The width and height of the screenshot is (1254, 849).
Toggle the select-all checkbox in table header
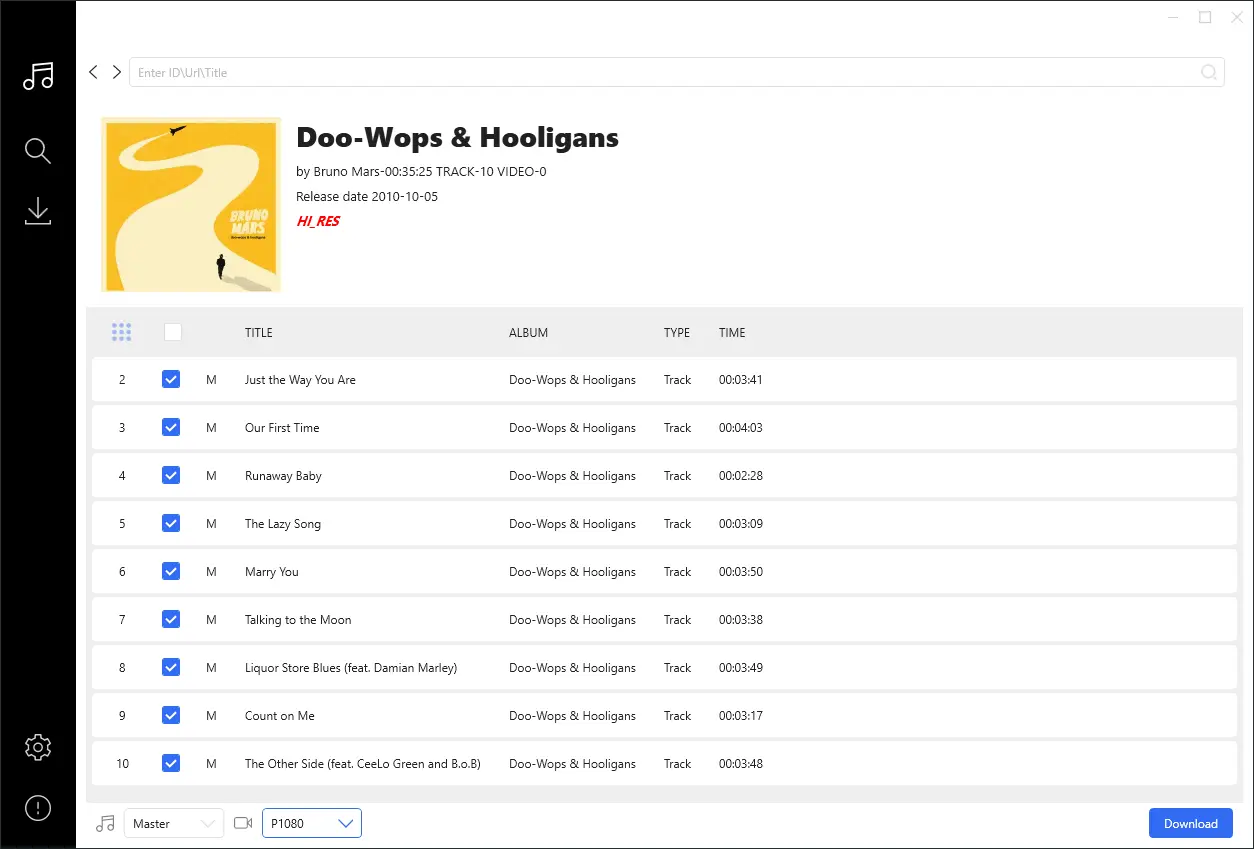pos(172,331)
